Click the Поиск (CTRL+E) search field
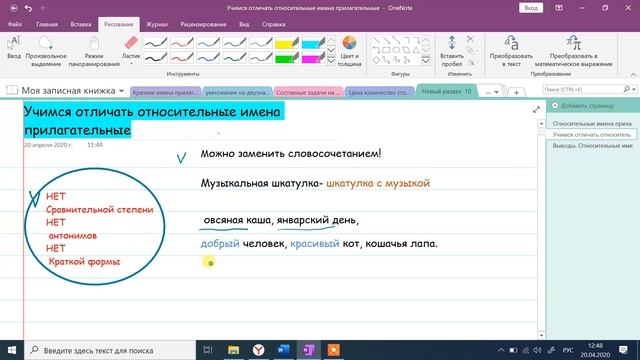The height and width of the screenshot is (360, 640). pos(583,89)
